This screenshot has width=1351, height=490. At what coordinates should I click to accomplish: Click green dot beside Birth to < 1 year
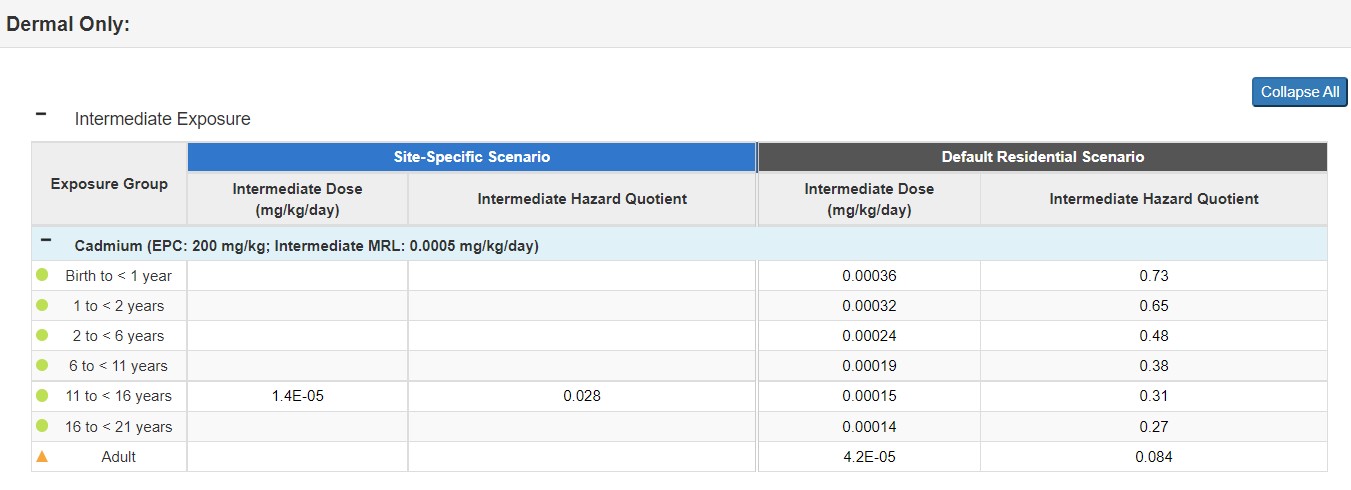(42, 275)
